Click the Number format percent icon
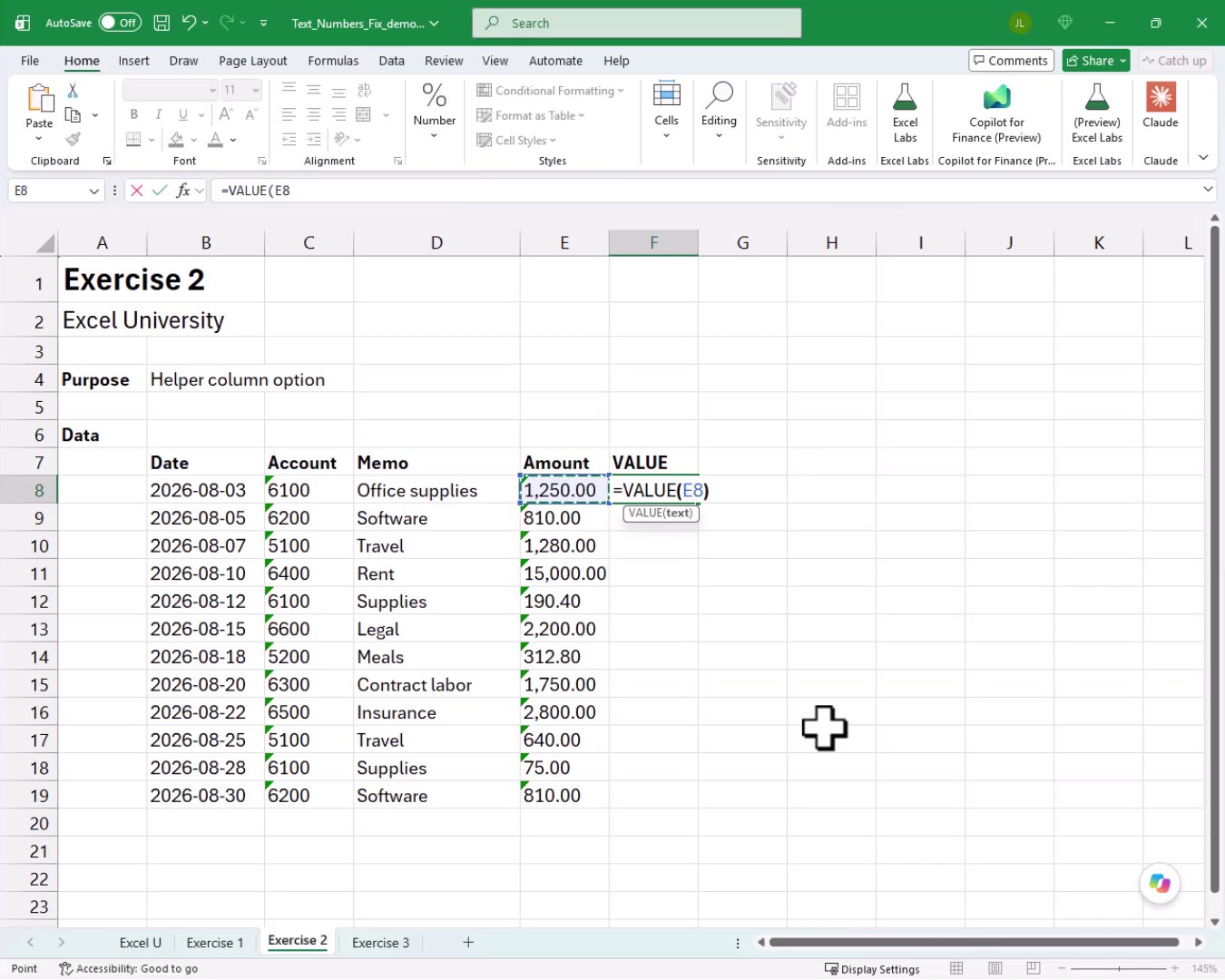The width and height of the screenshot is (1225, 980). [x=434, y=94]
